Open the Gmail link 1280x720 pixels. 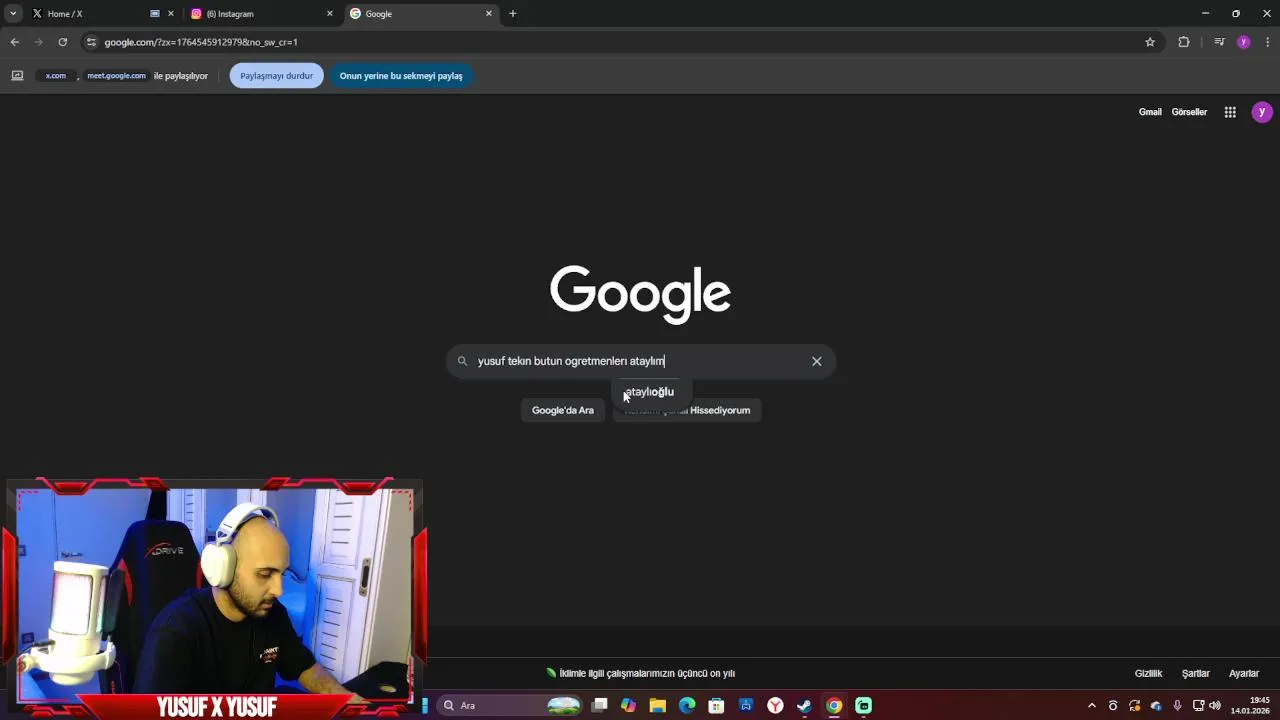1150,112
